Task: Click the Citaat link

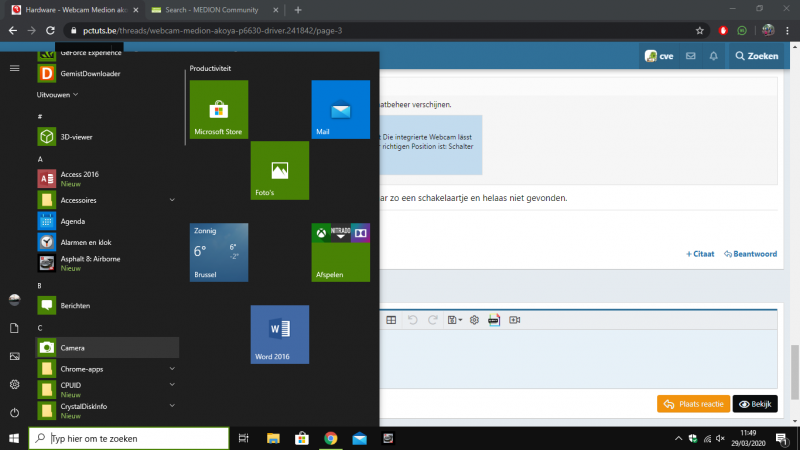Action: (x=700, y=254)
